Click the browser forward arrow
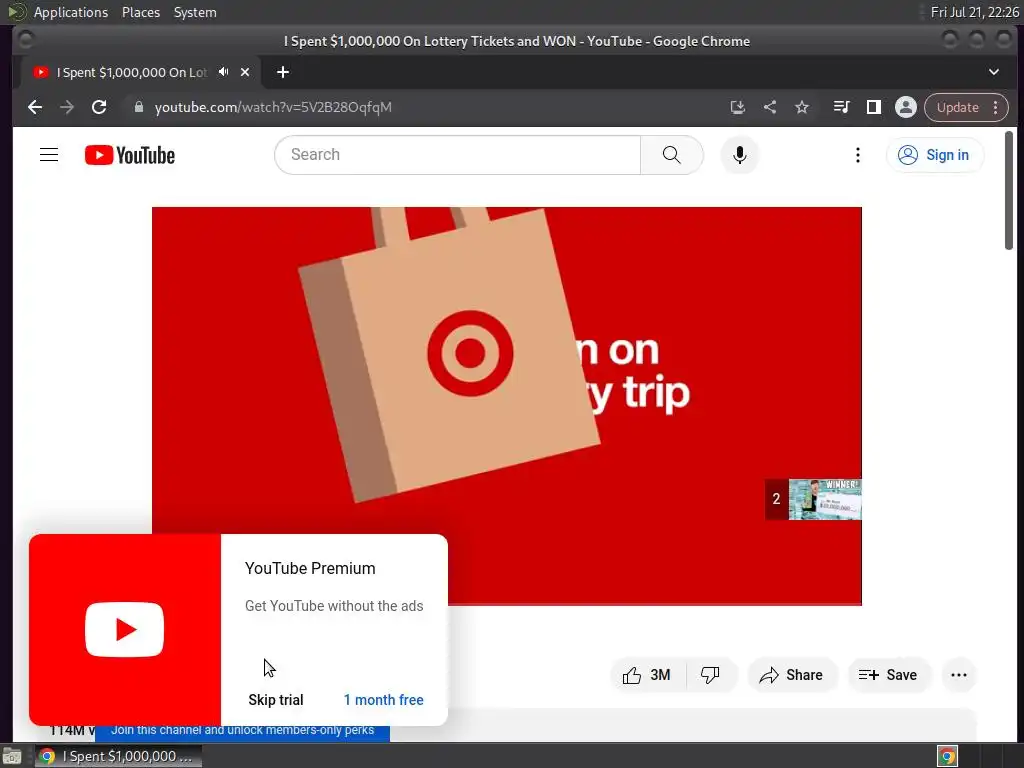Image resolution: width=1024 pixels, height=768 pixels. 67,107
